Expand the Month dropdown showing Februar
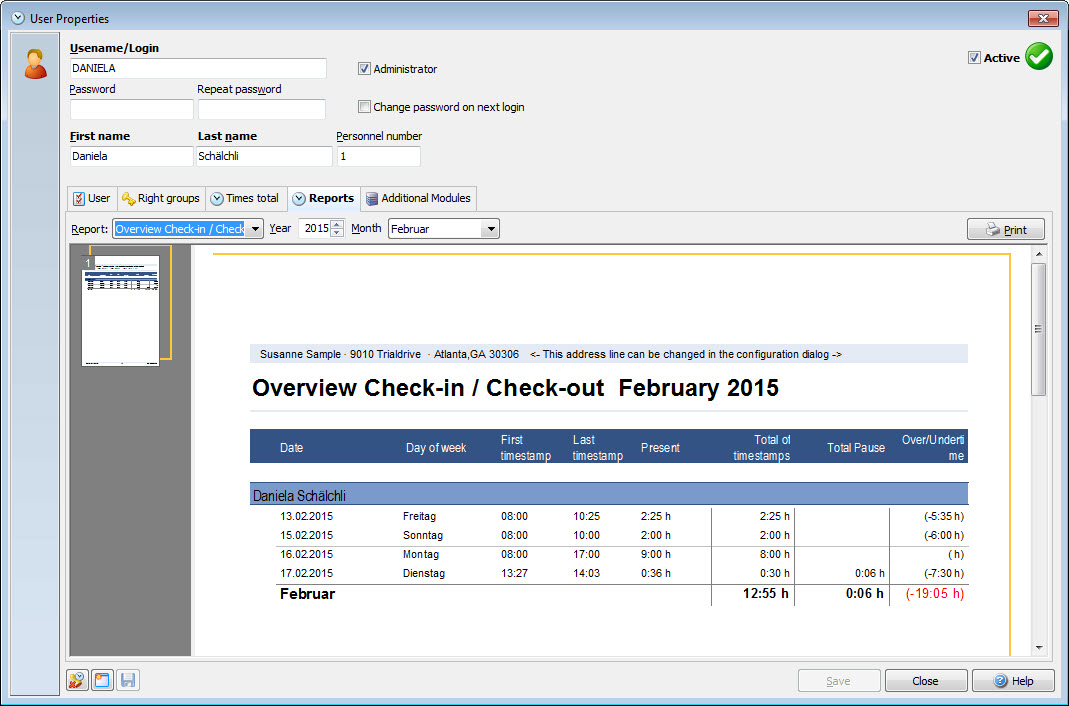 coord(489,229)
